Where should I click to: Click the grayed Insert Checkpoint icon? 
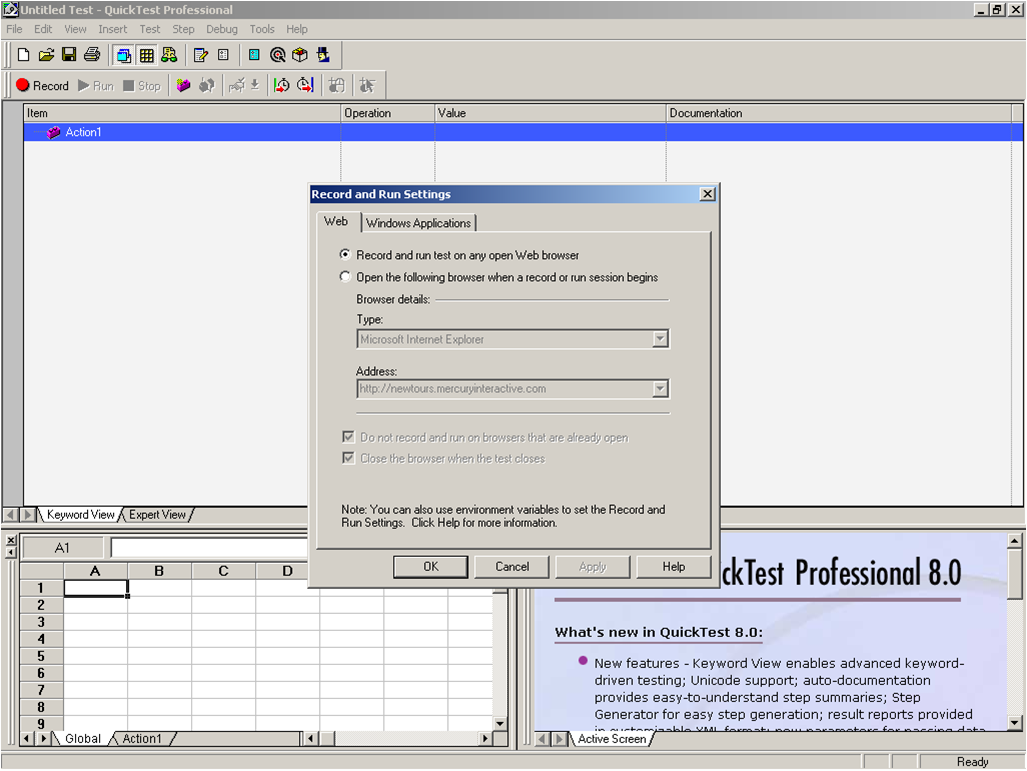pos(236,85)
